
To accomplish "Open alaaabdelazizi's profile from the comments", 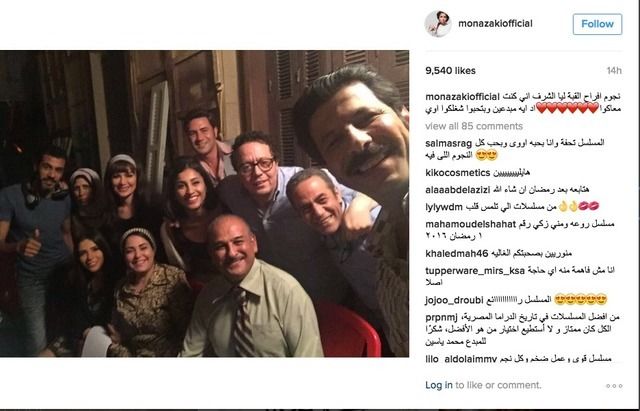I will tap(457, 190).
